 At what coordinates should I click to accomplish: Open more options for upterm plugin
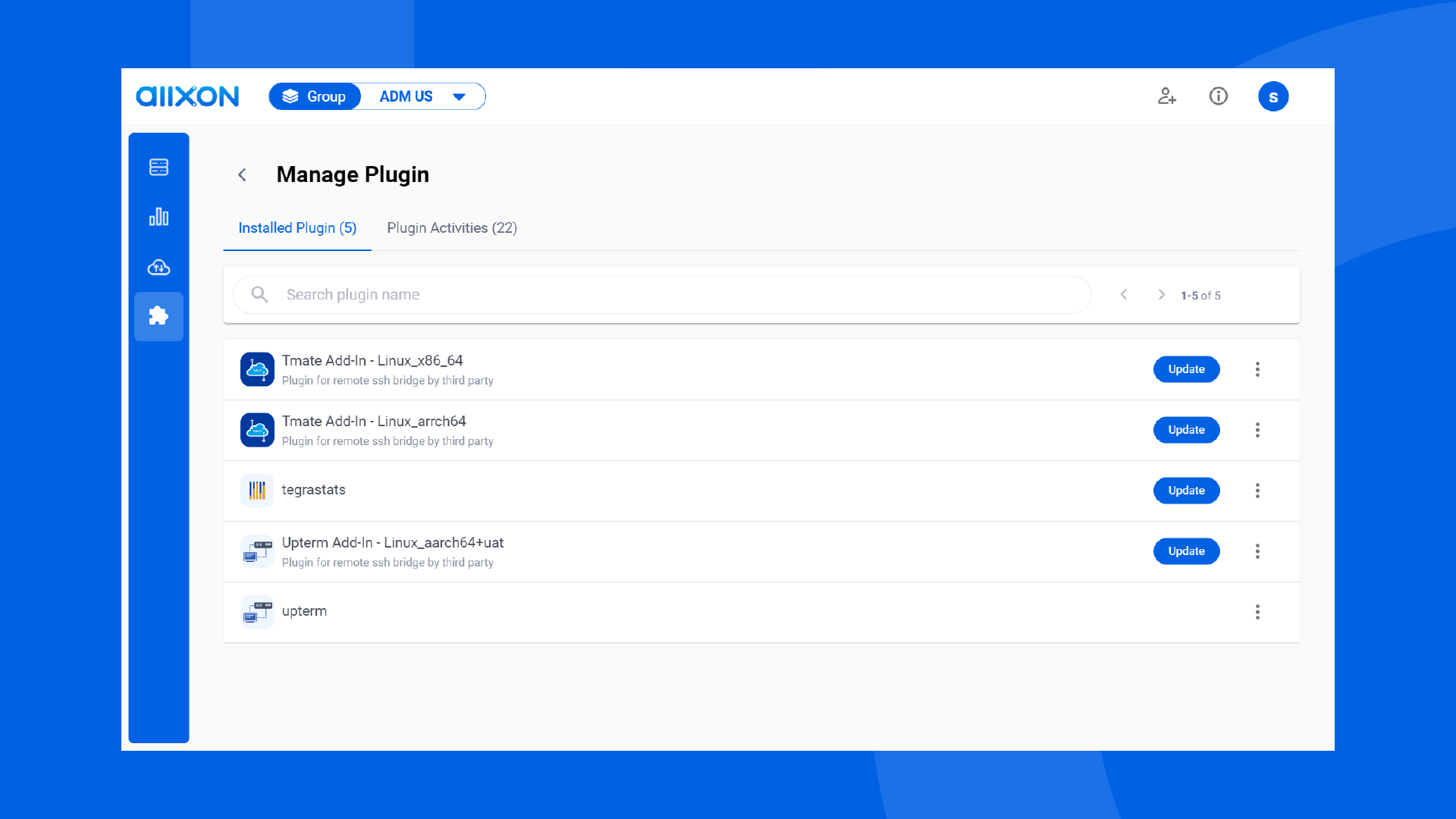click(x=1257, y=612)
